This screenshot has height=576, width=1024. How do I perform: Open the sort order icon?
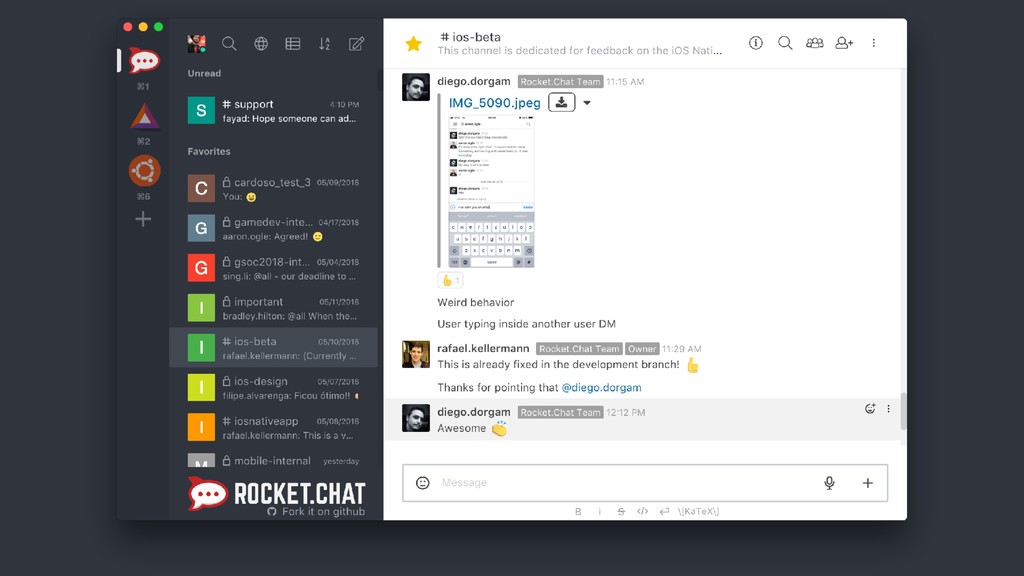point(325,44)
